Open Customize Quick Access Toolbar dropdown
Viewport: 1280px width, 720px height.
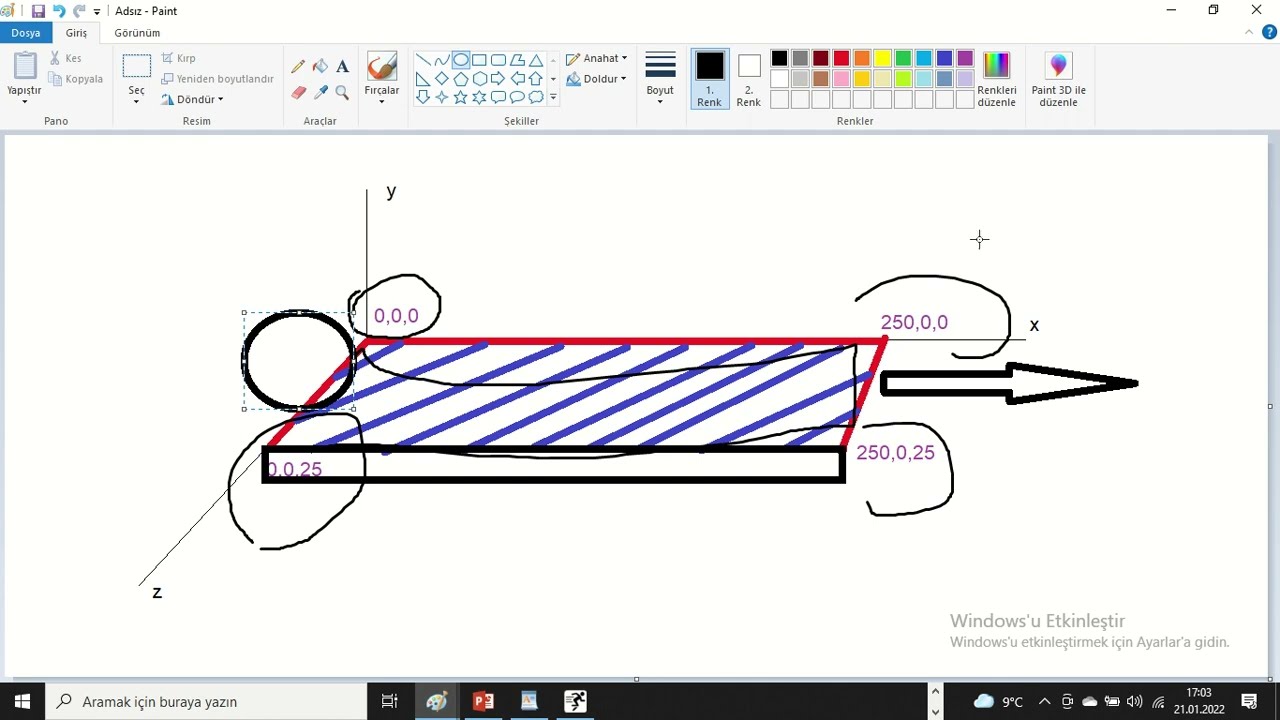coord(97,11)
